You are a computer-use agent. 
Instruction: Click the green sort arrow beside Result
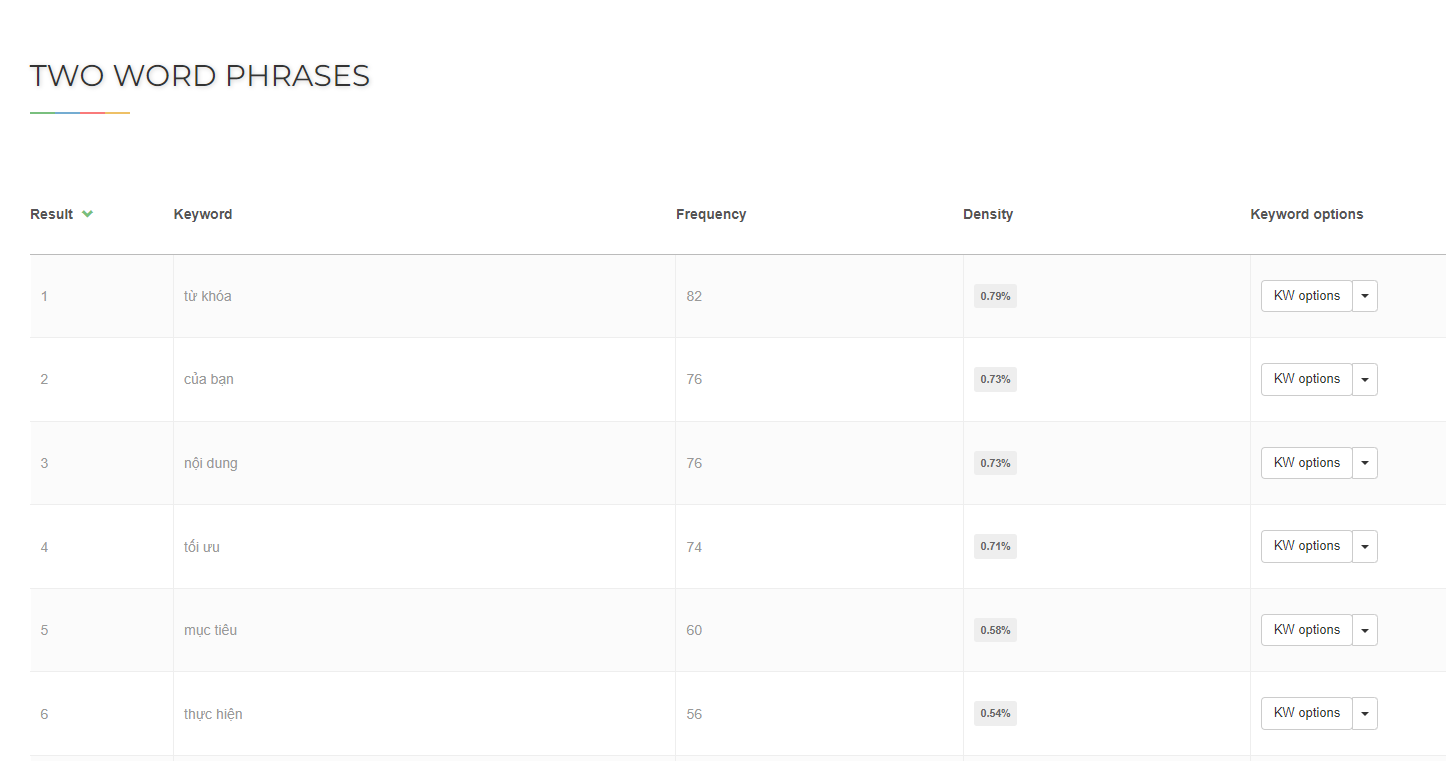(88, 214)
